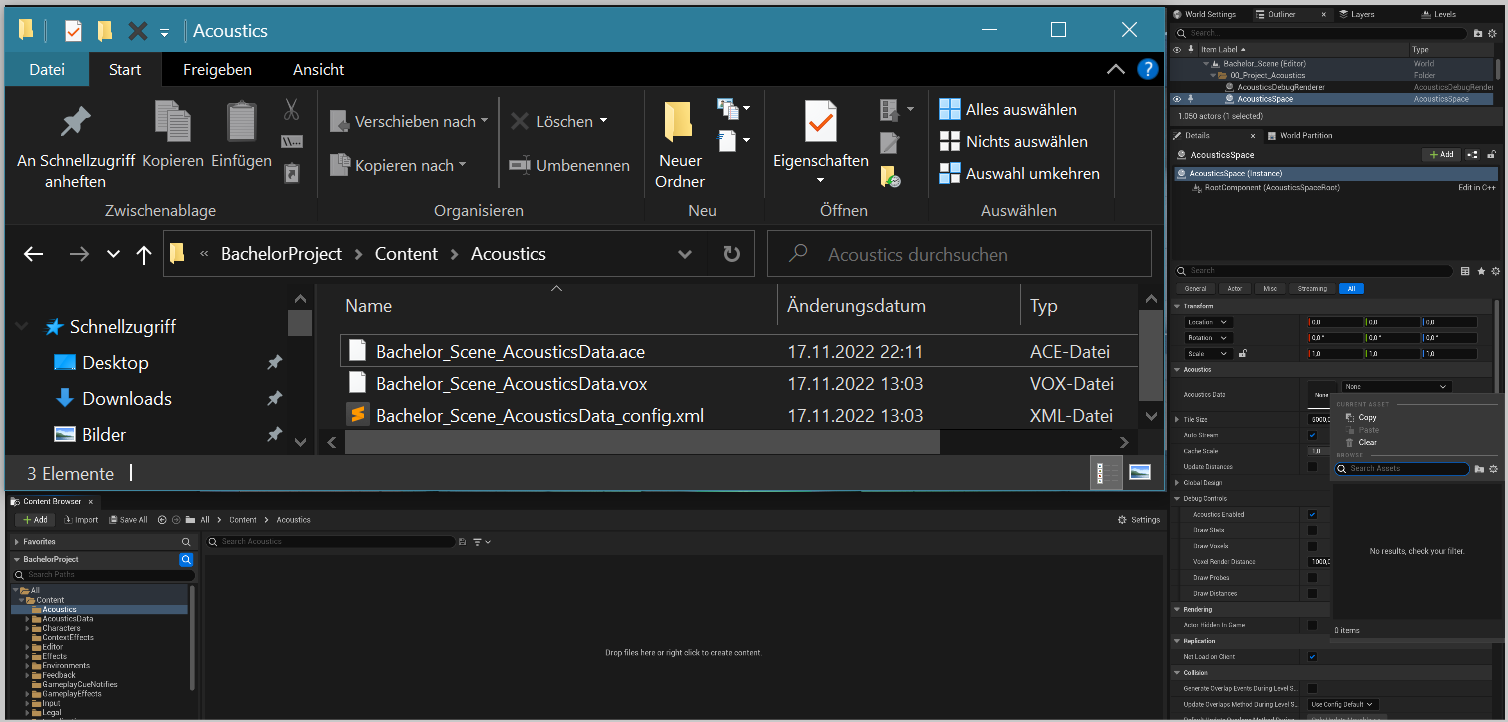Open the Outliner settings gear icon
Viewport: 1508px width, 722px height.
tap(1494, 33)
